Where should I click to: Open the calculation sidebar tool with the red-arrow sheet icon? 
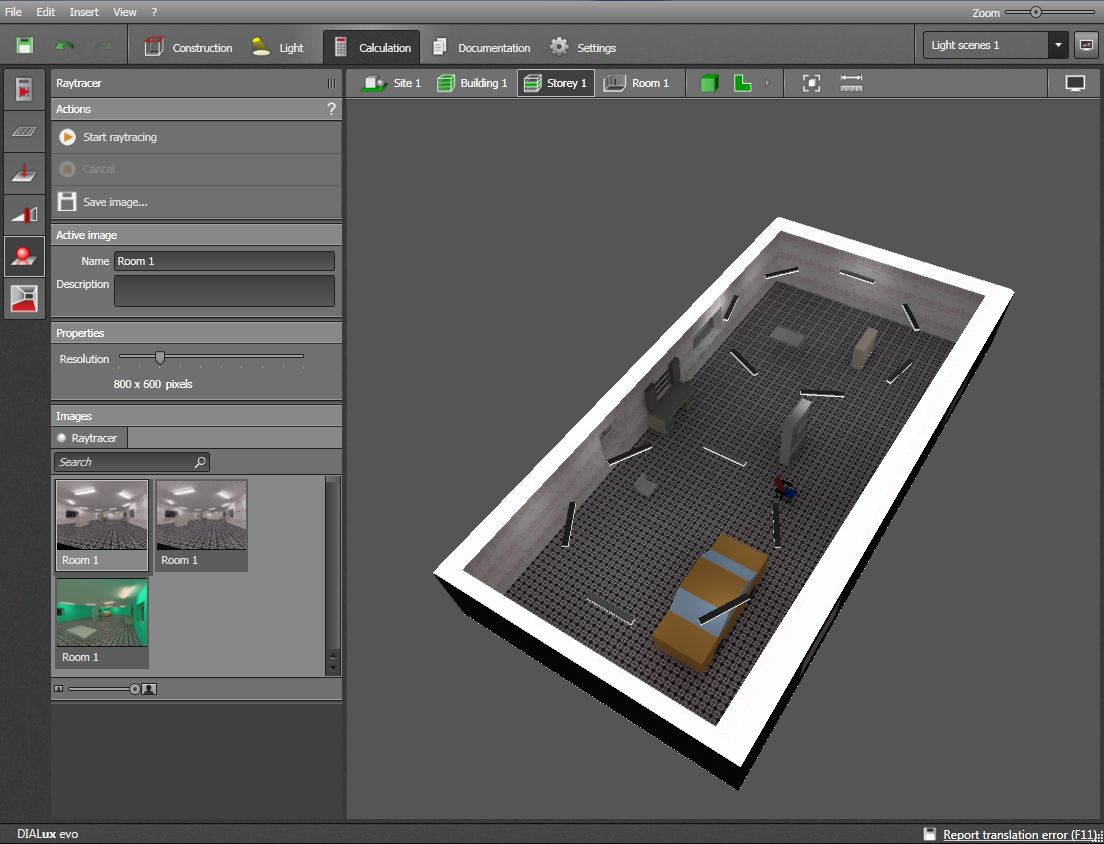point(25,89)
